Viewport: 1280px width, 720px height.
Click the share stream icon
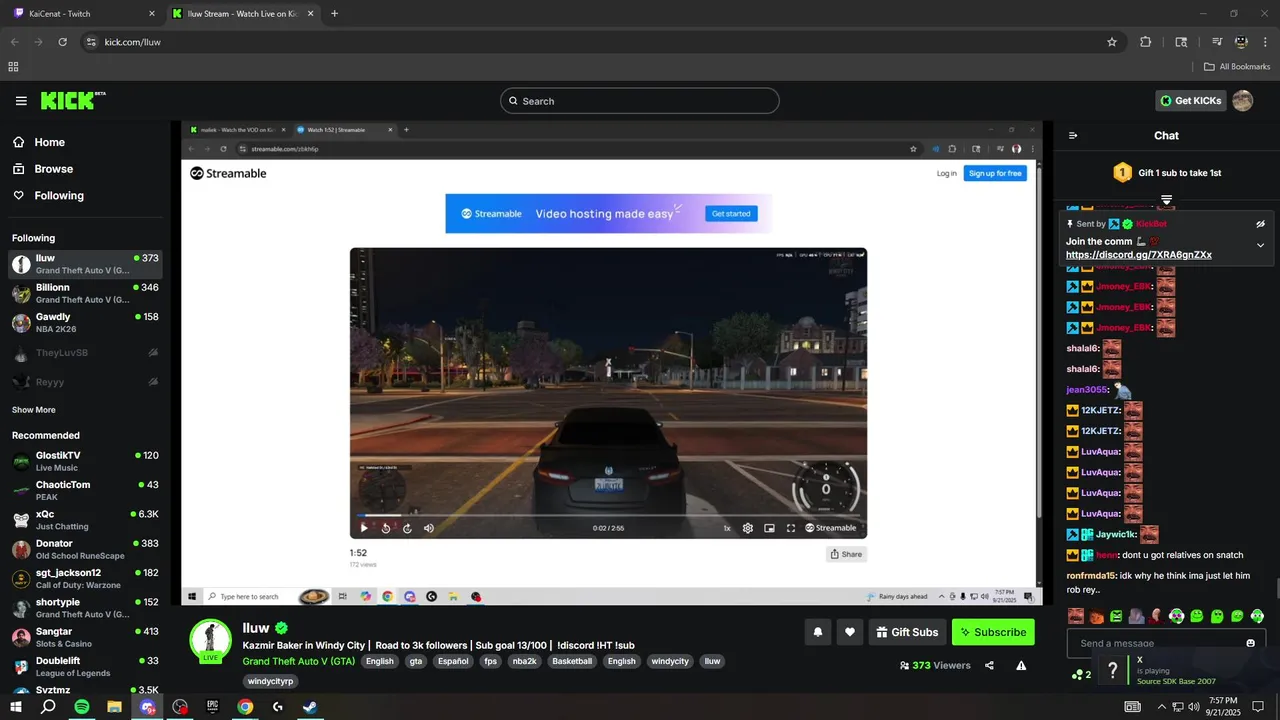[989, 665]
